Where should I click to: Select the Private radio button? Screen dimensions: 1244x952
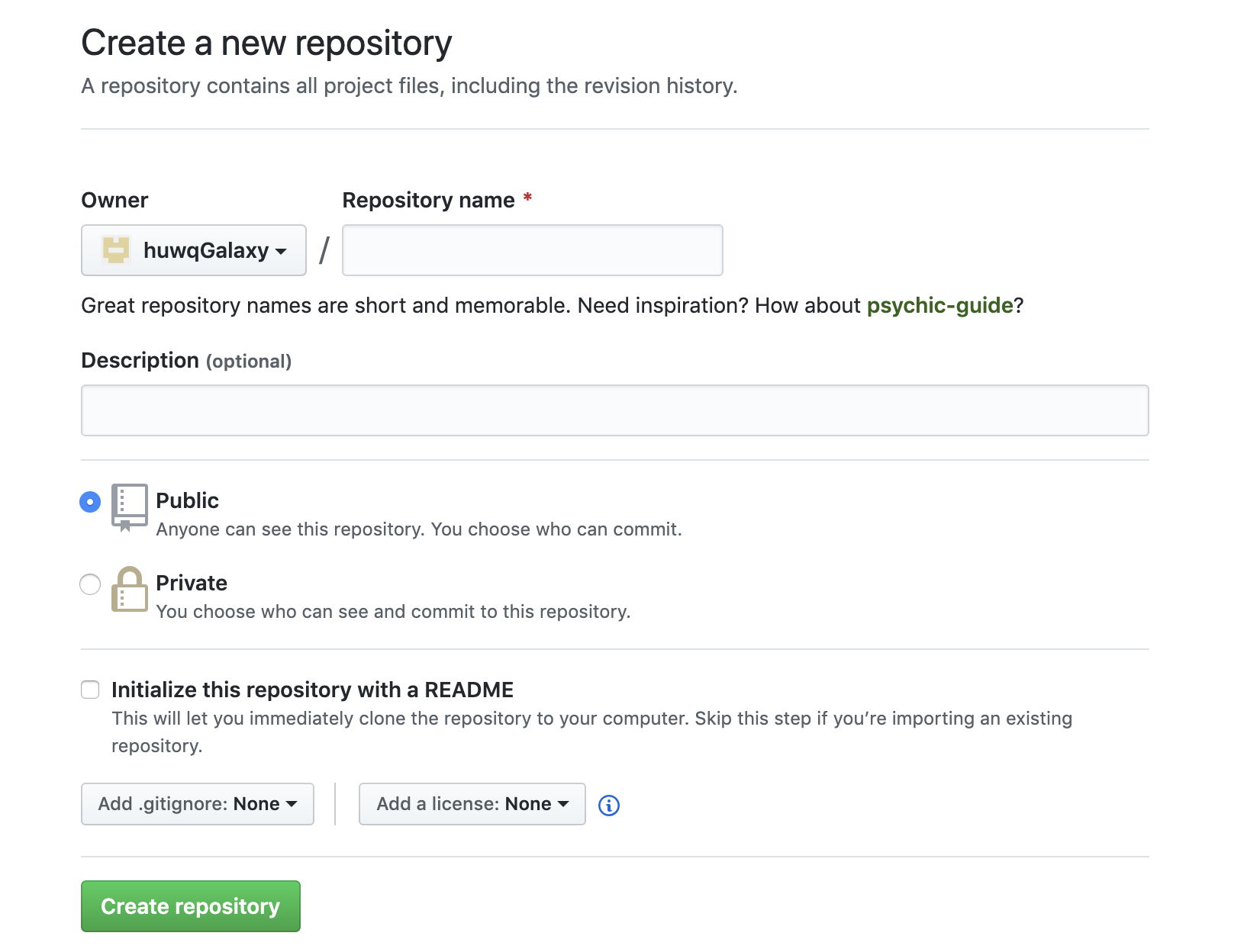click(x=90, y=584)
